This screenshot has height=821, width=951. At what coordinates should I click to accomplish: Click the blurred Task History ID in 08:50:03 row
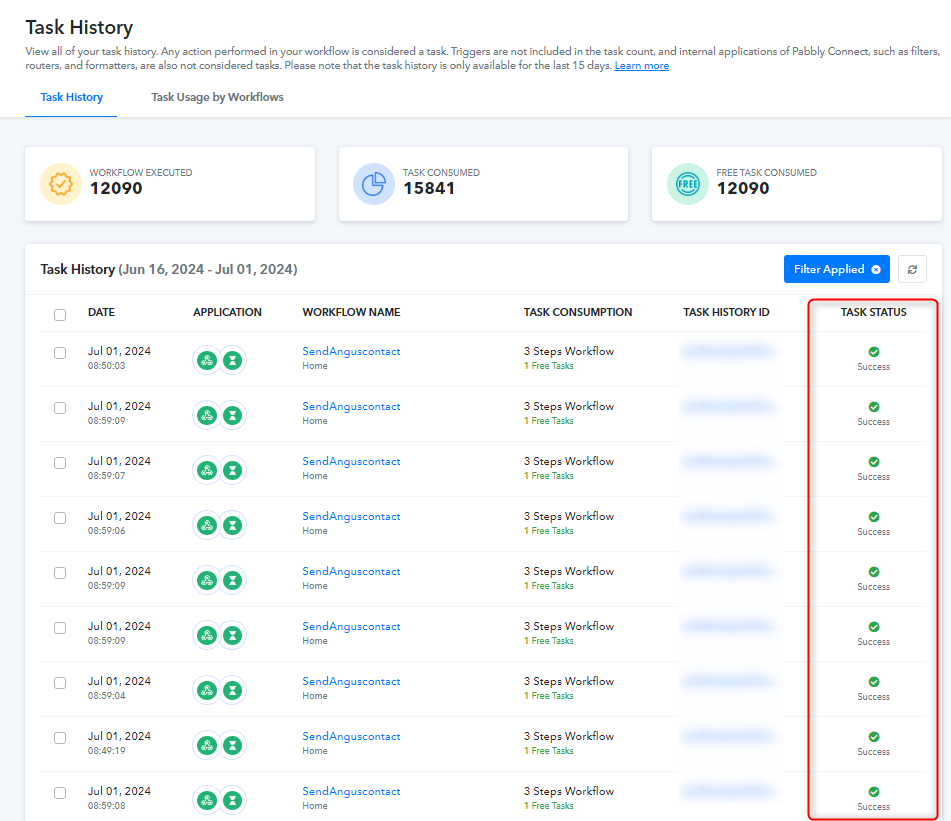click(x=728, y=350)
